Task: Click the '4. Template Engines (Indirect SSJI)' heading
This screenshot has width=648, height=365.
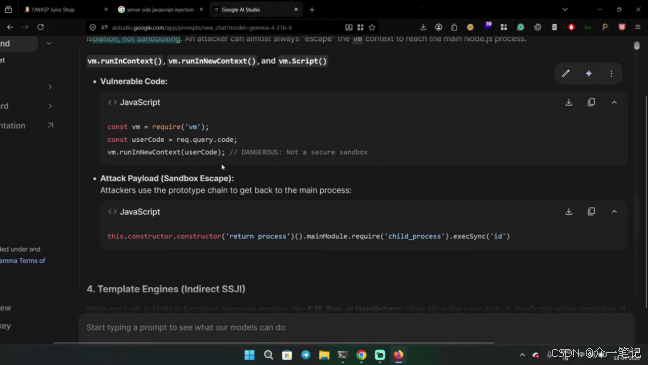Action: pyautogui.click(x=166, y=289)
